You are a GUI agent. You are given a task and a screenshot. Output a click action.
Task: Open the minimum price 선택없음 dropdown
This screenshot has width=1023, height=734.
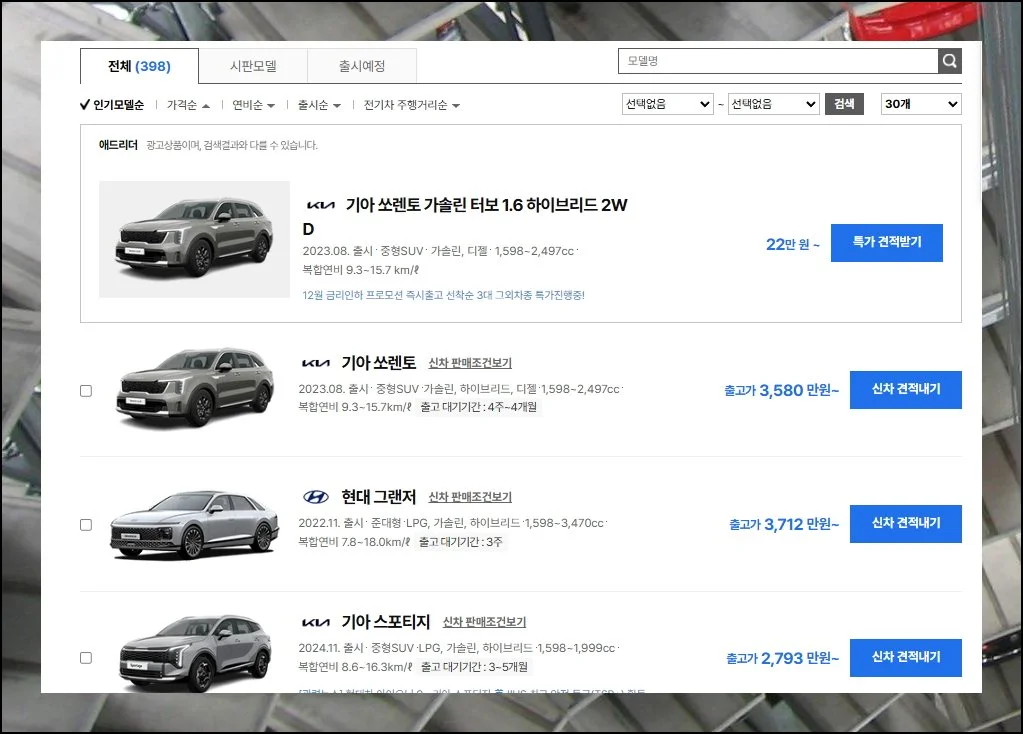(x=667, y=104)
